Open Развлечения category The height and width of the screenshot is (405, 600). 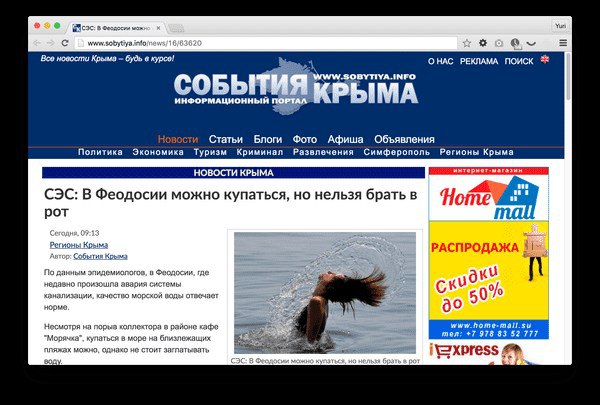coord(323,152)
